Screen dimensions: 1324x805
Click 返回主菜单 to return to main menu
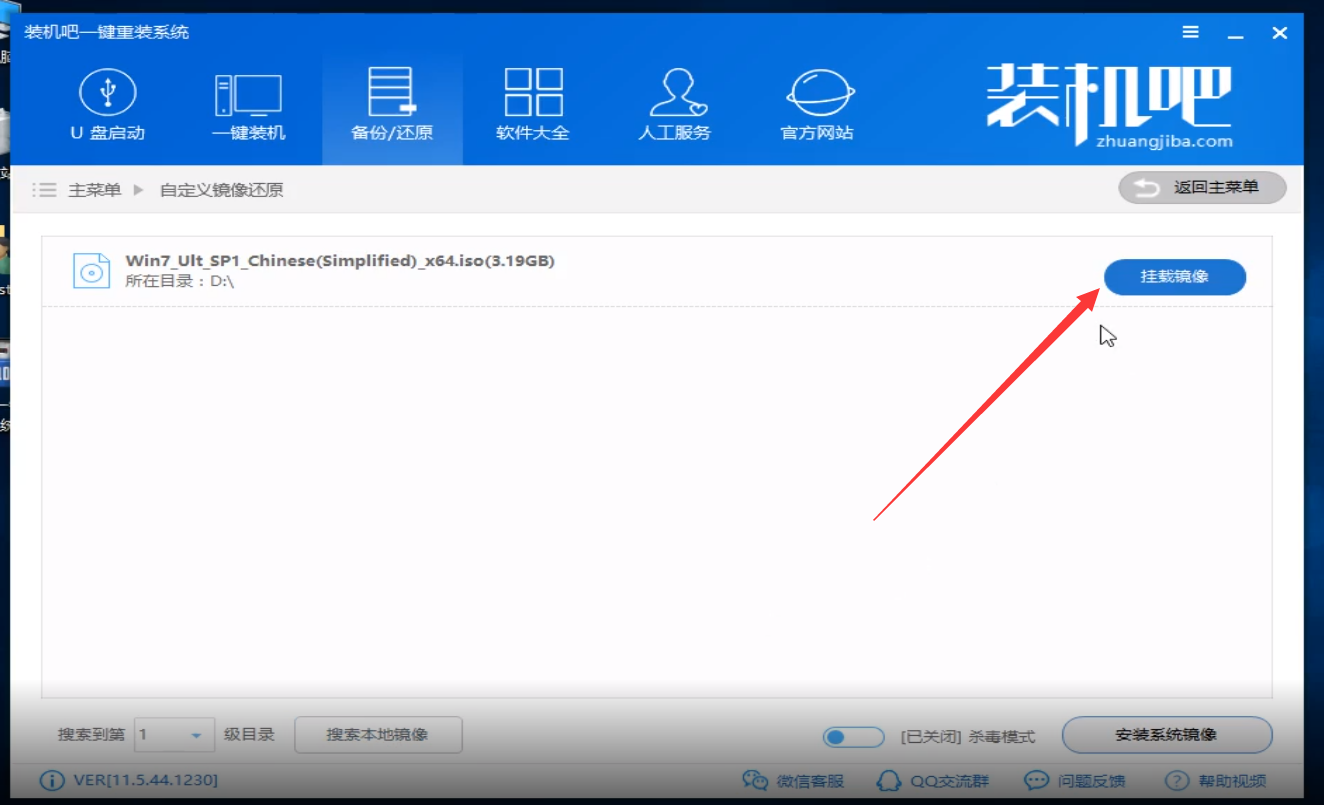1201,187
